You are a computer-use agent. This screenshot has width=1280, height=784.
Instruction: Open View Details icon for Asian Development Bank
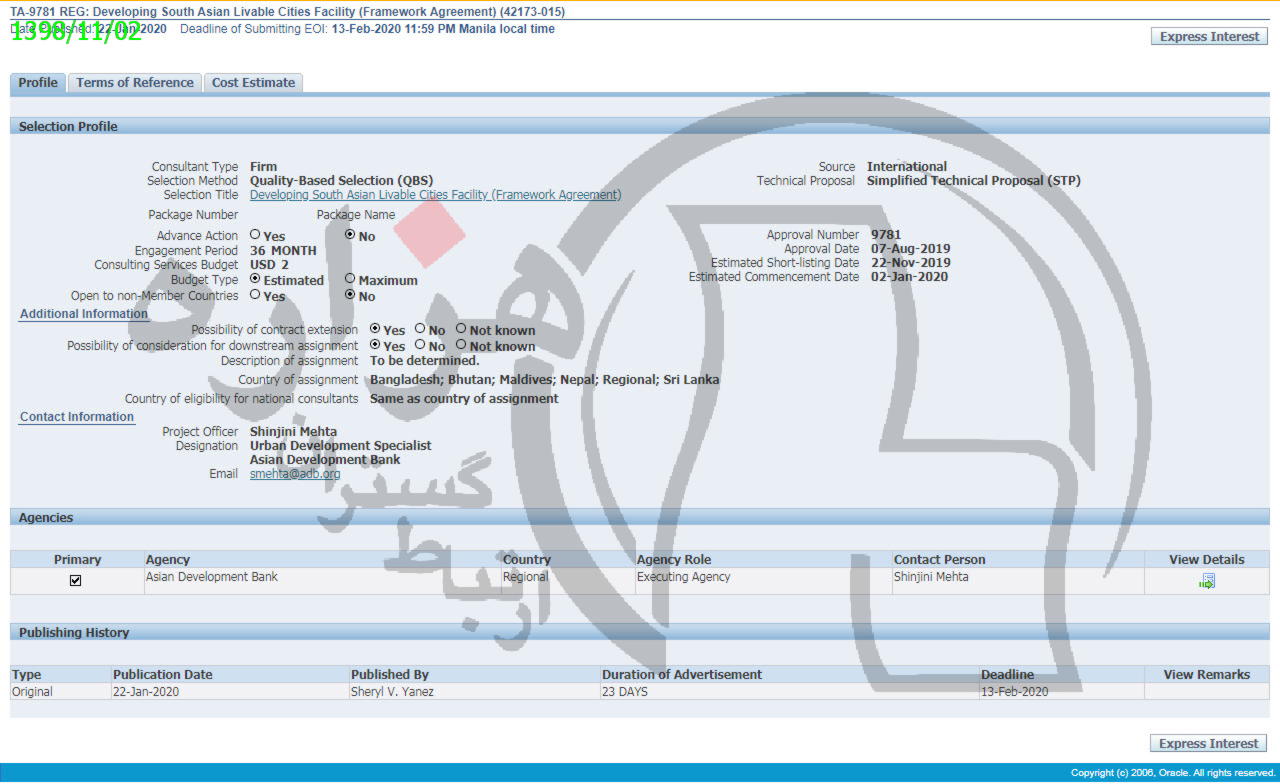point(1206,581)
